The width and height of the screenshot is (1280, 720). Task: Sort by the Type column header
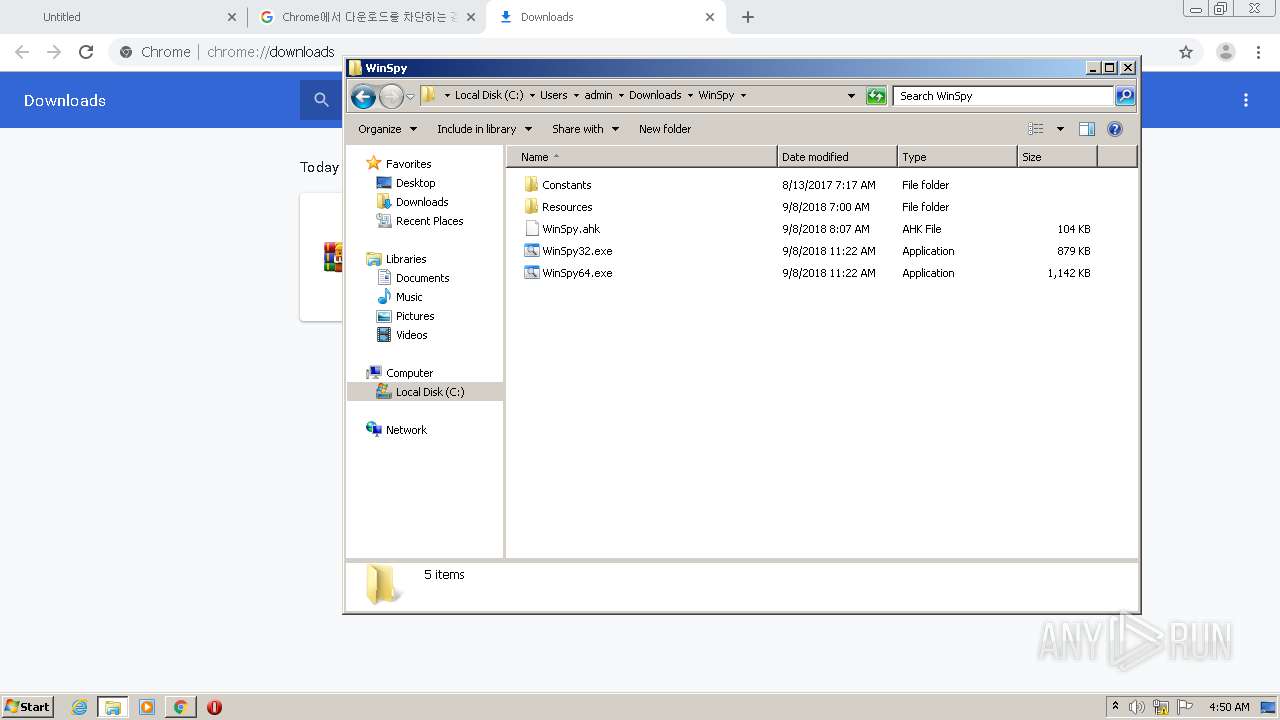tap(957, 157)
